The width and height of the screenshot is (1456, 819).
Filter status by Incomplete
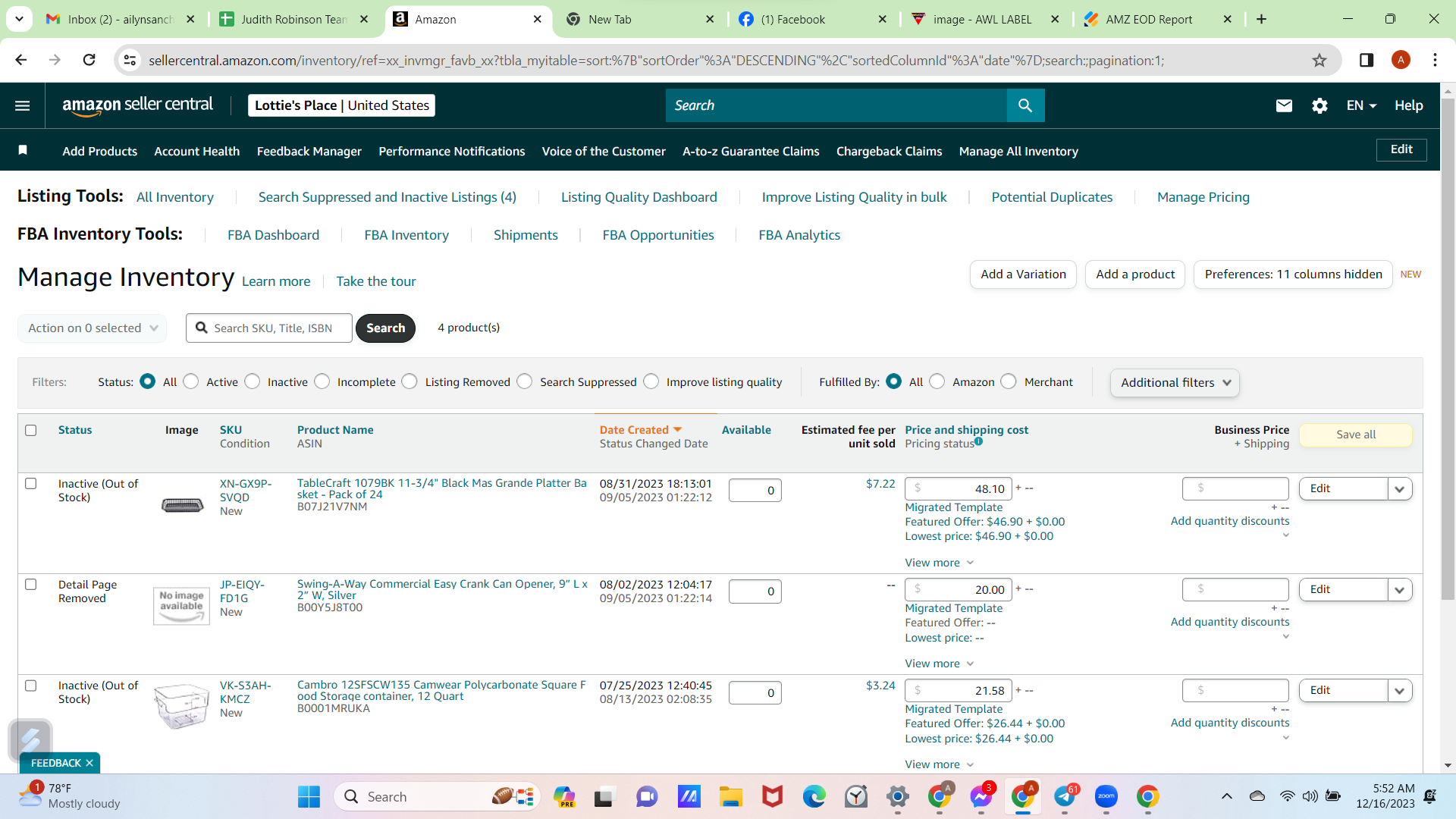pyautogui.click(x=322, y=381)
